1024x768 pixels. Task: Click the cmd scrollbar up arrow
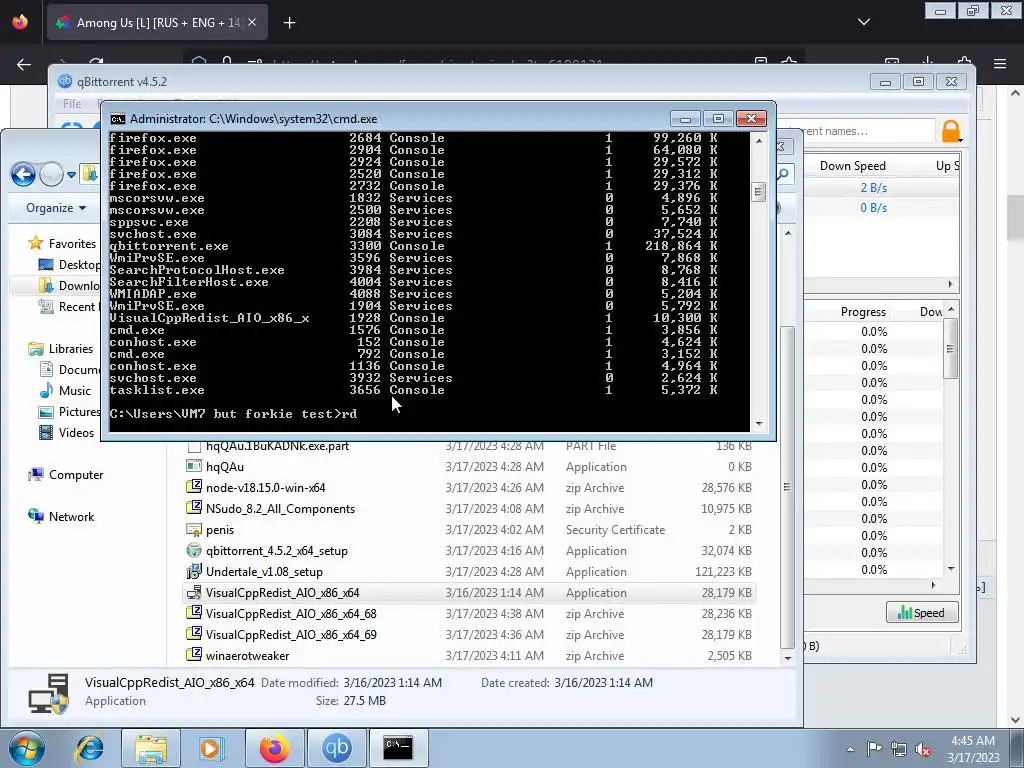click(x=758, y=140)
